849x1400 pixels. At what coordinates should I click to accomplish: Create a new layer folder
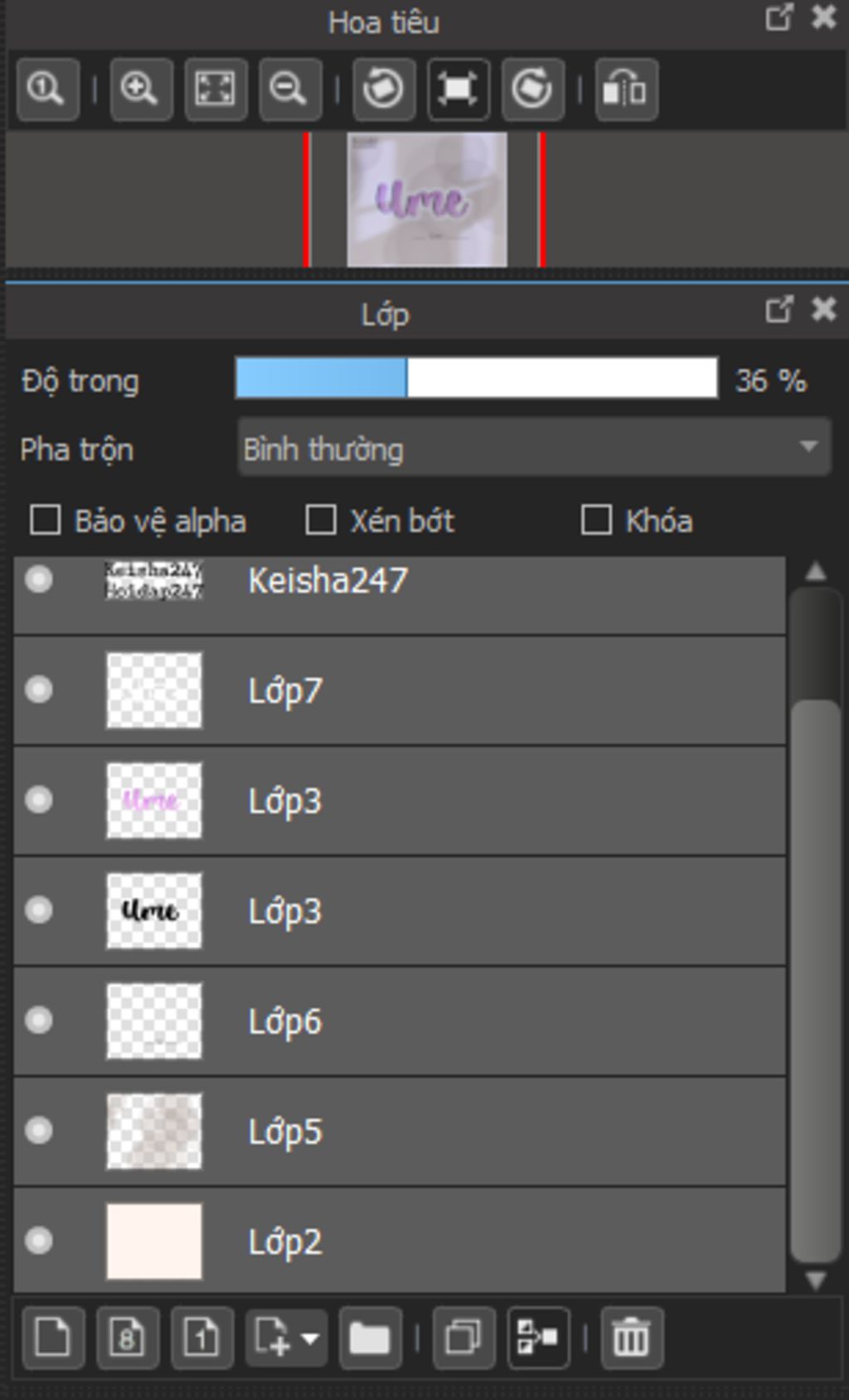(x=370, y=1337)
